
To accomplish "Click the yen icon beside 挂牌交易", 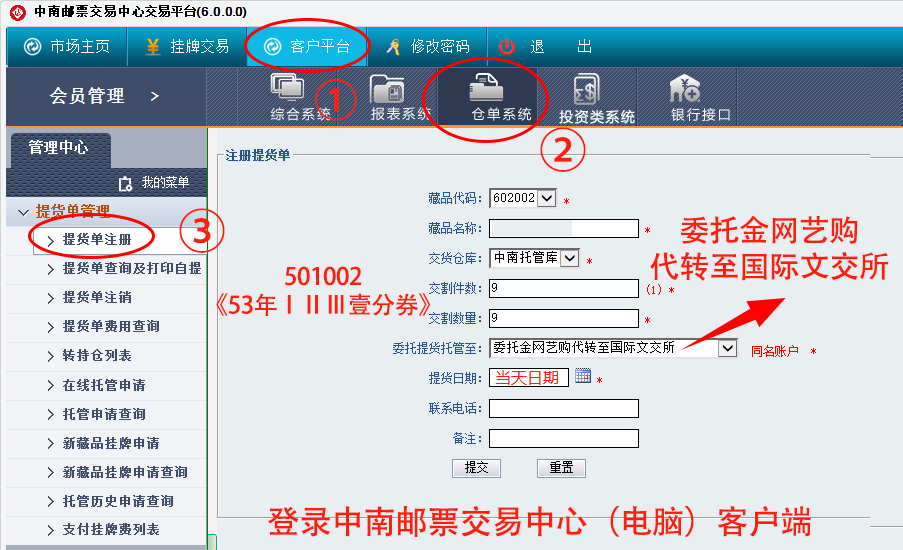I will tap(153, 47).
